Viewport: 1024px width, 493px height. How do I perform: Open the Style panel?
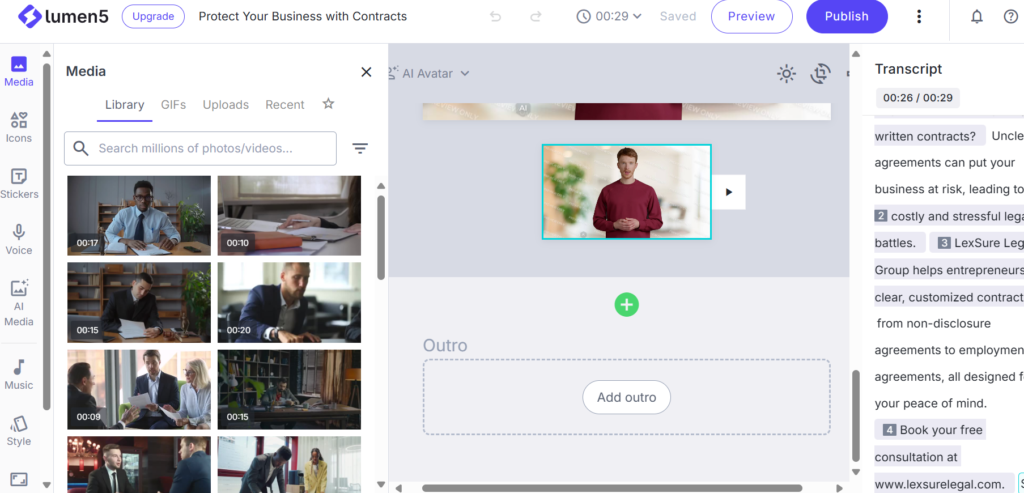click(19, 430)
